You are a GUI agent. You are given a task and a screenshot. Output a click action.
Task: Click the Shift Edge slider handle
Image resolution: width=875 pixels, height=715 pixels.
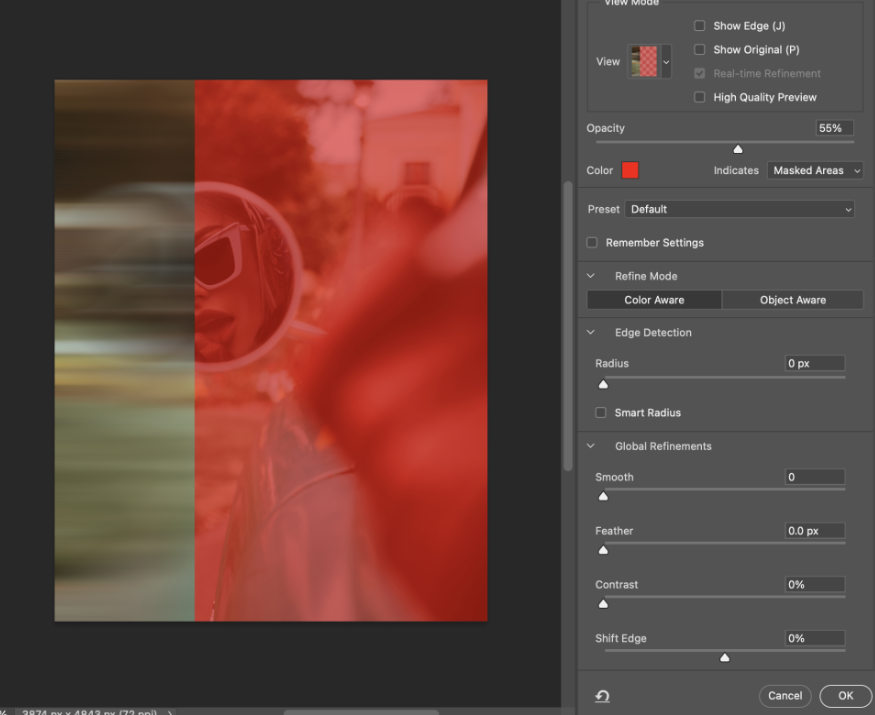coord(724,658)
